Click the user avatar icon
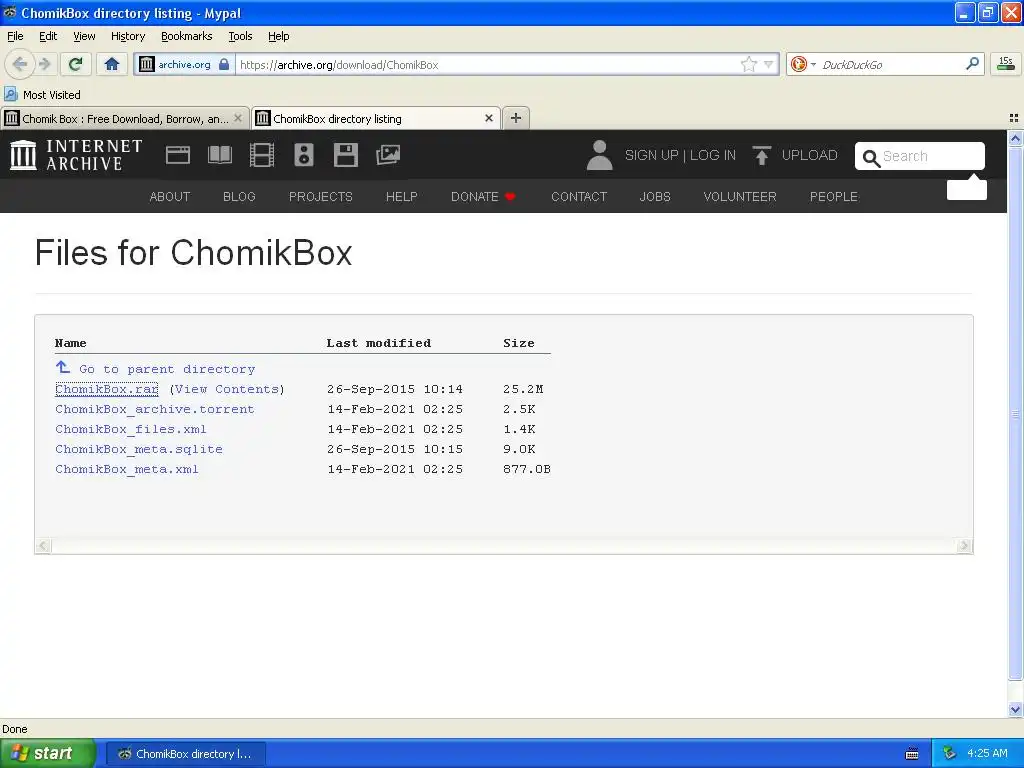Image resolution: width=1024 pixels, height=768 pixels. tap(600, 155)
